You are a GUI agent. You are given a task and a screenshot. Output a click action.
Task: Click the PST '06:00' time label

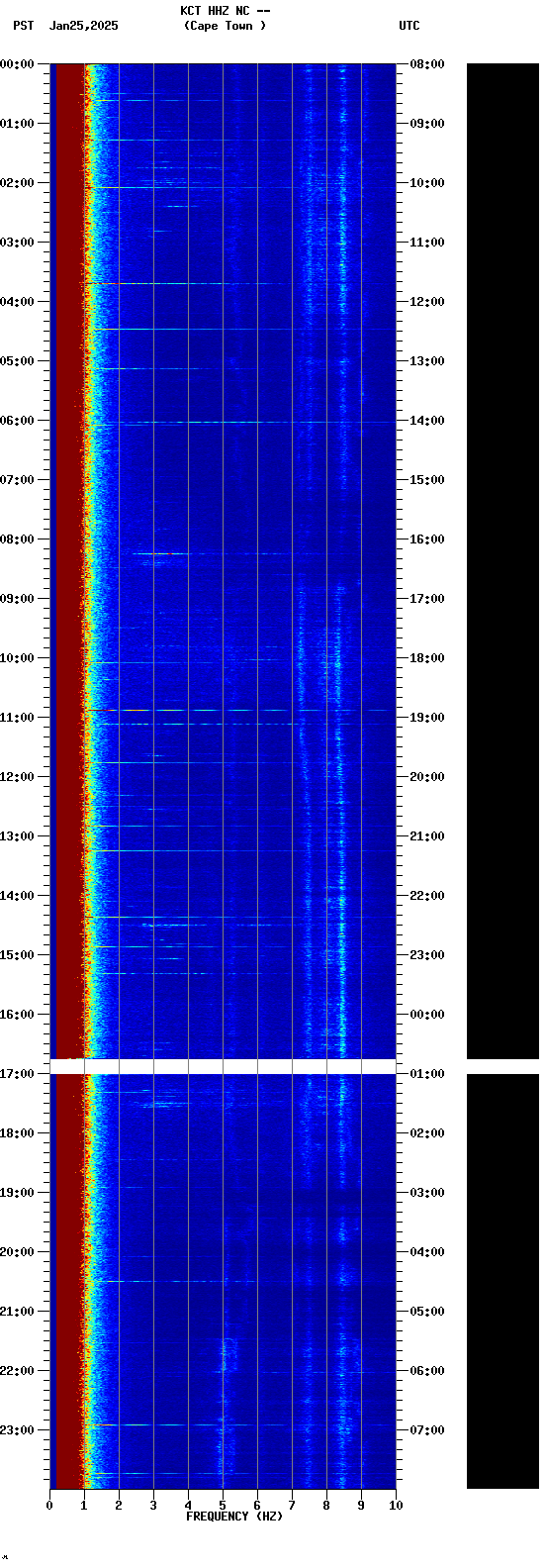[17, 421]
